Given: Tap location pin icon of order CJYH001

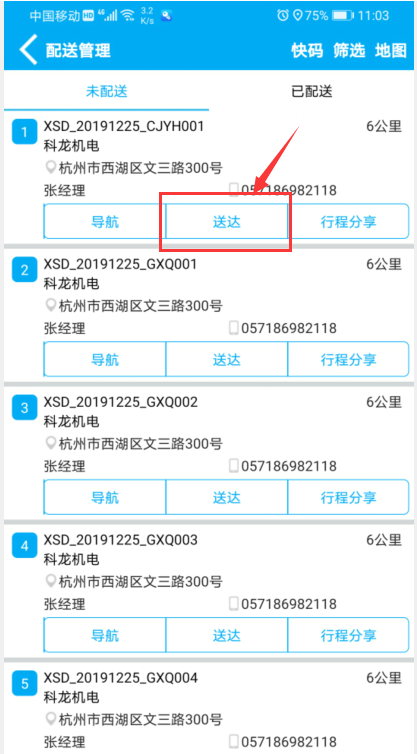Looking at the screenshot, I should click(x=51, y=168).
